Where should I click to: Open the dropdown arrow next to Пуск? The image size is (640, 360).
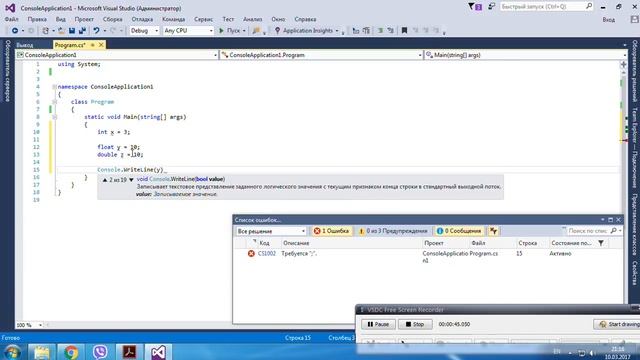[x=244, y=31]
